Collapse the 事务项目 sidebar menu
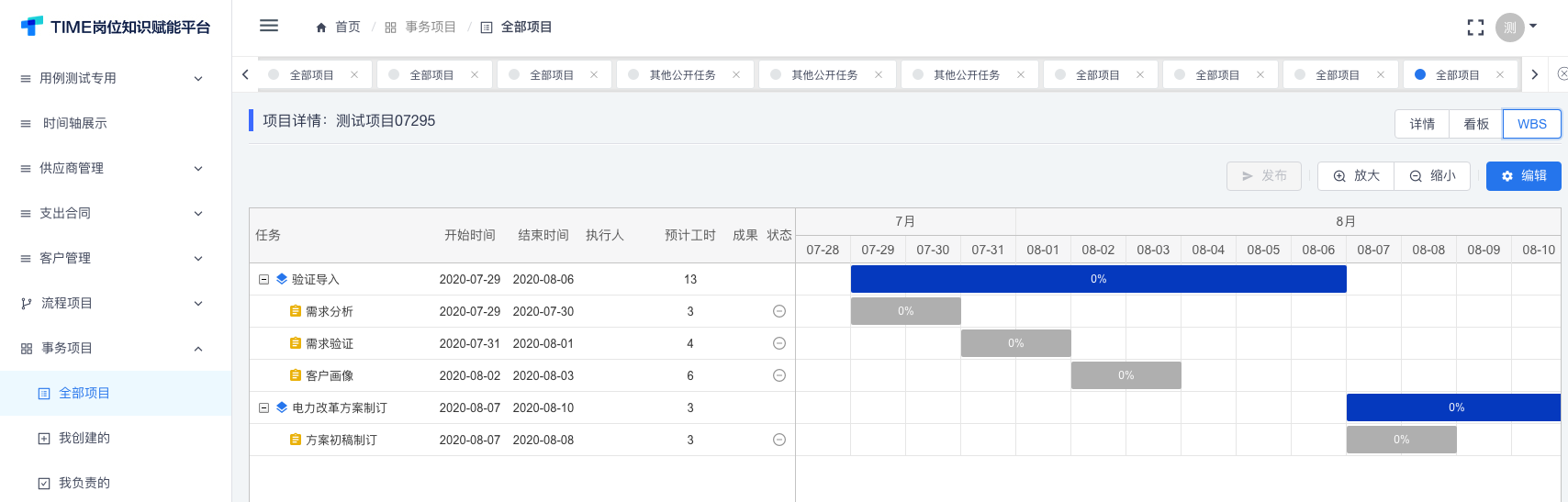Screen dimensions: 1568x502 (116, 348)
